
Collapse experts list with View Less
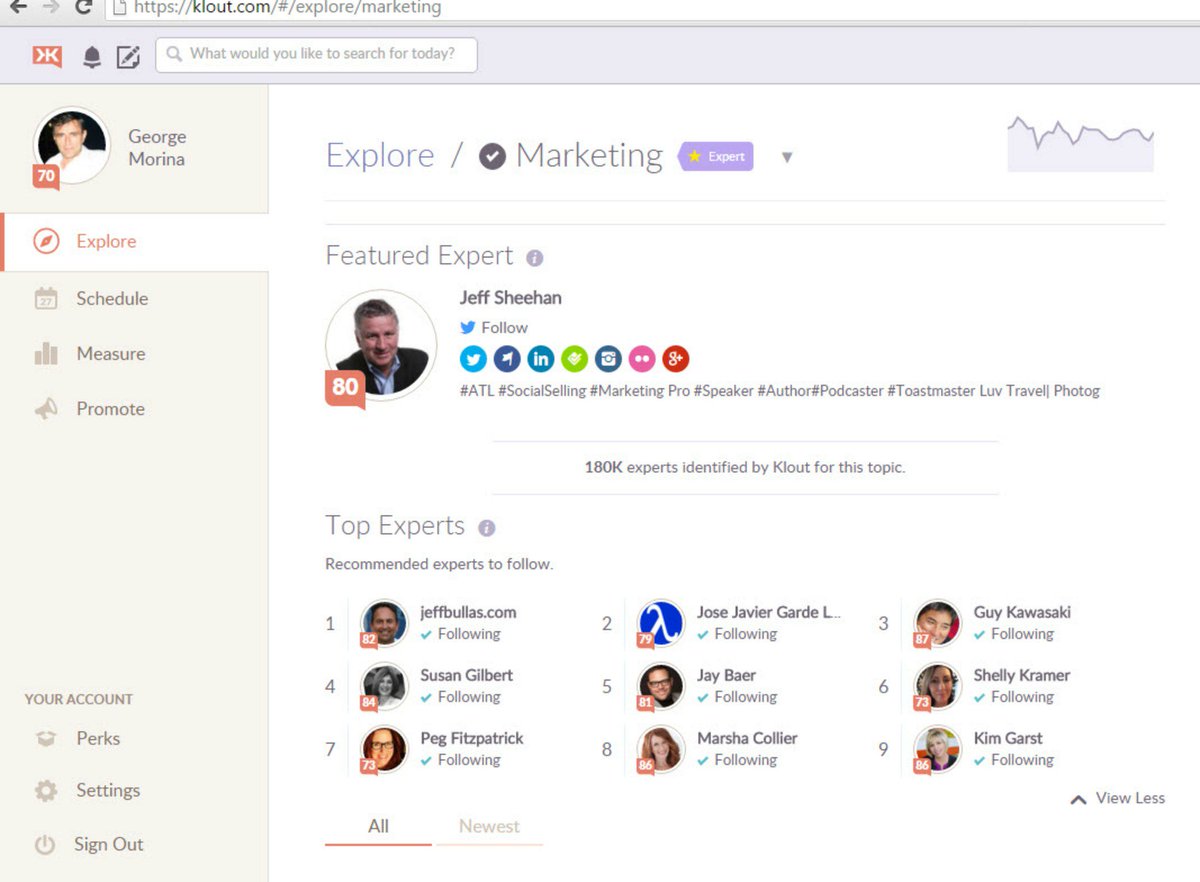pyautogui.click(x=1118, y=798)
